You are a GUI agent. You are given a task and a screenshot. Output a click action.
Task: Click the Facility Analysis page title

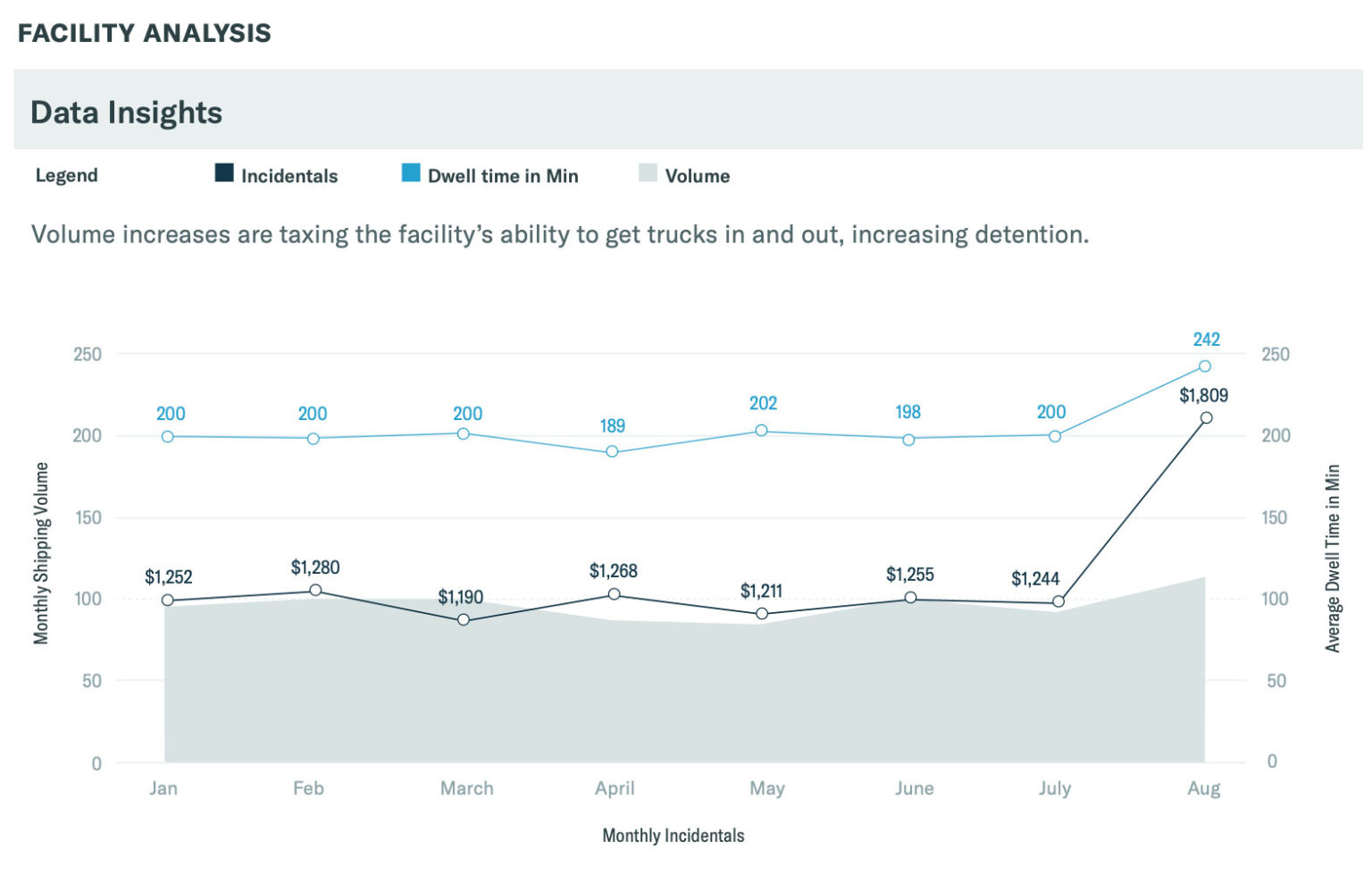click(145, 33)
